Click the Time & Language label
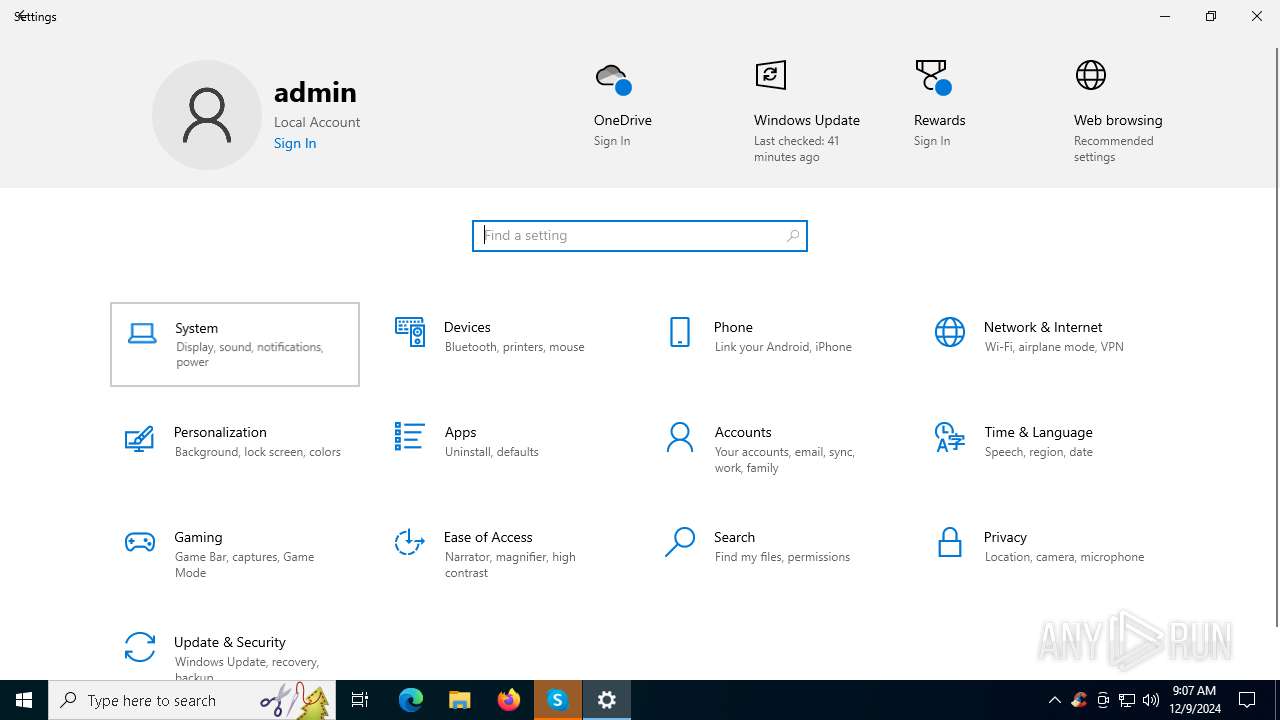Viewport: 1280px width, 720px height. pyautogui.click(x=1038, y=432)
